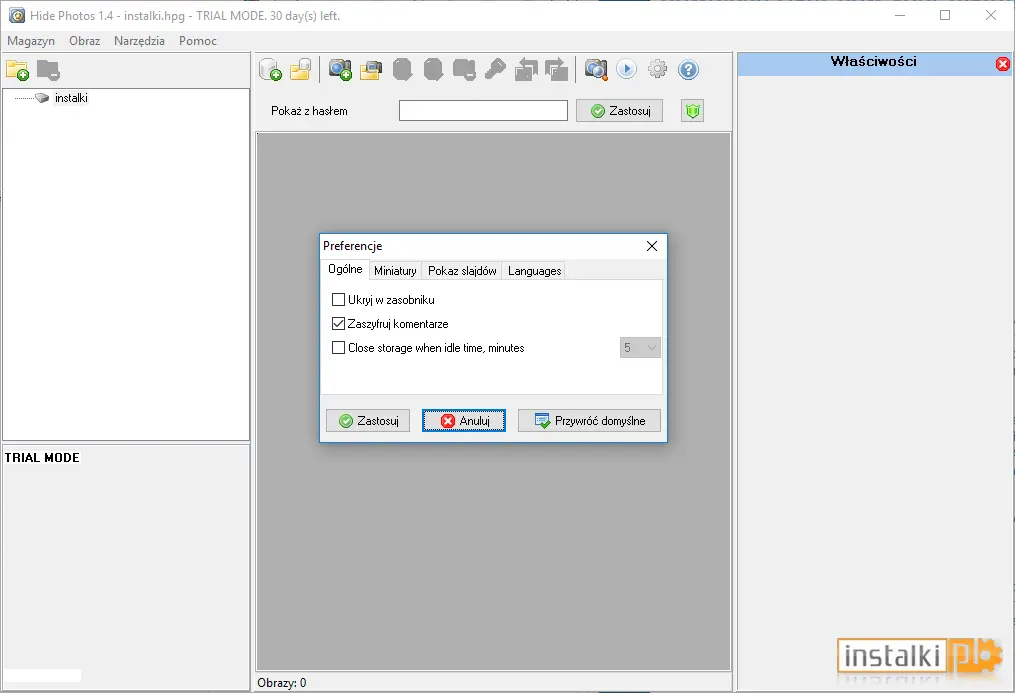Toggle Close storage when idle time checkbox
Viewport: 1015px width, 693px height.
[338, 347]
